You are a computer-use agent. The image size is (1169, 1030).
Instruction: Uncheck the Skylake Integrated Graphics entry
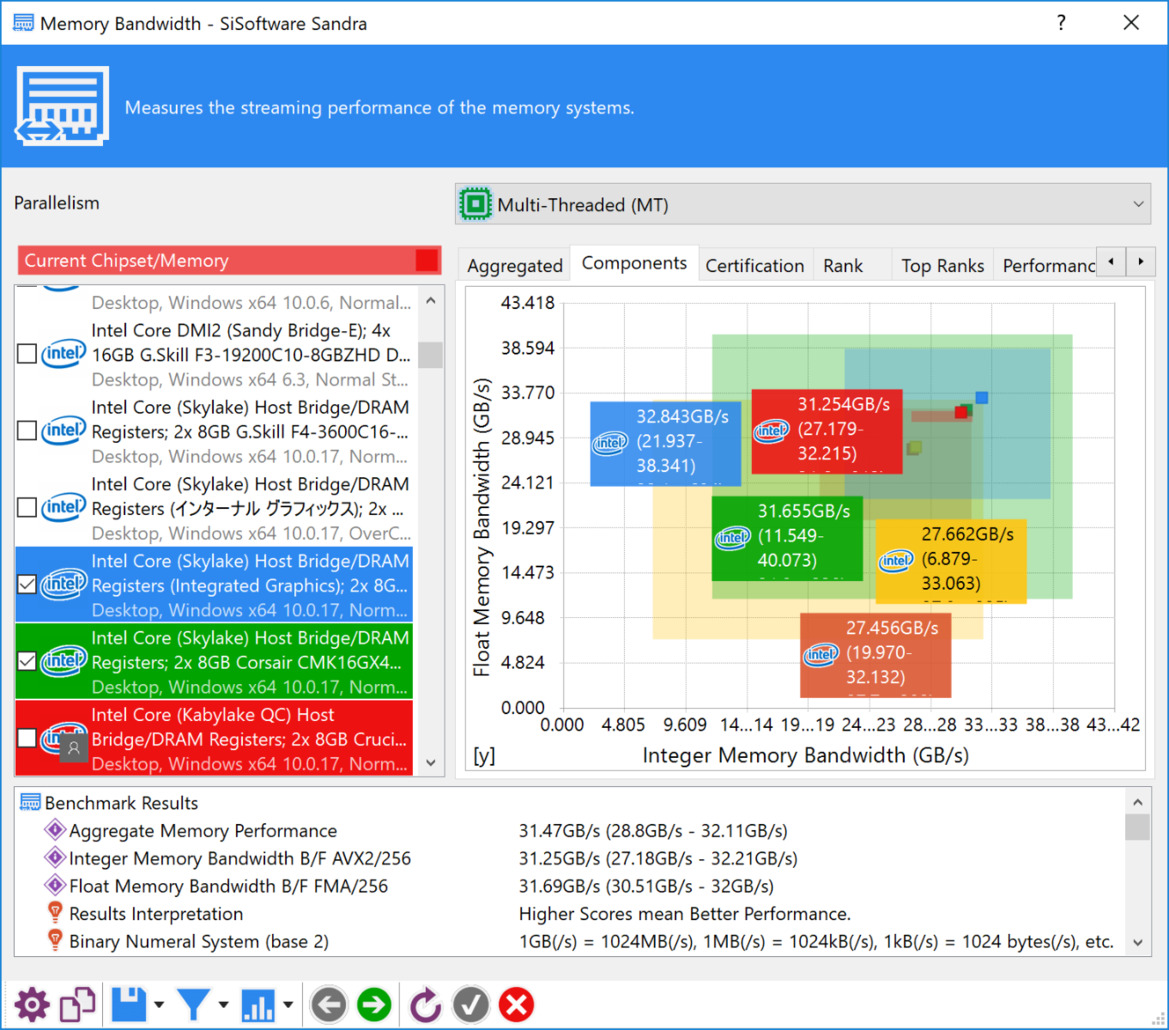click(27, 584)
